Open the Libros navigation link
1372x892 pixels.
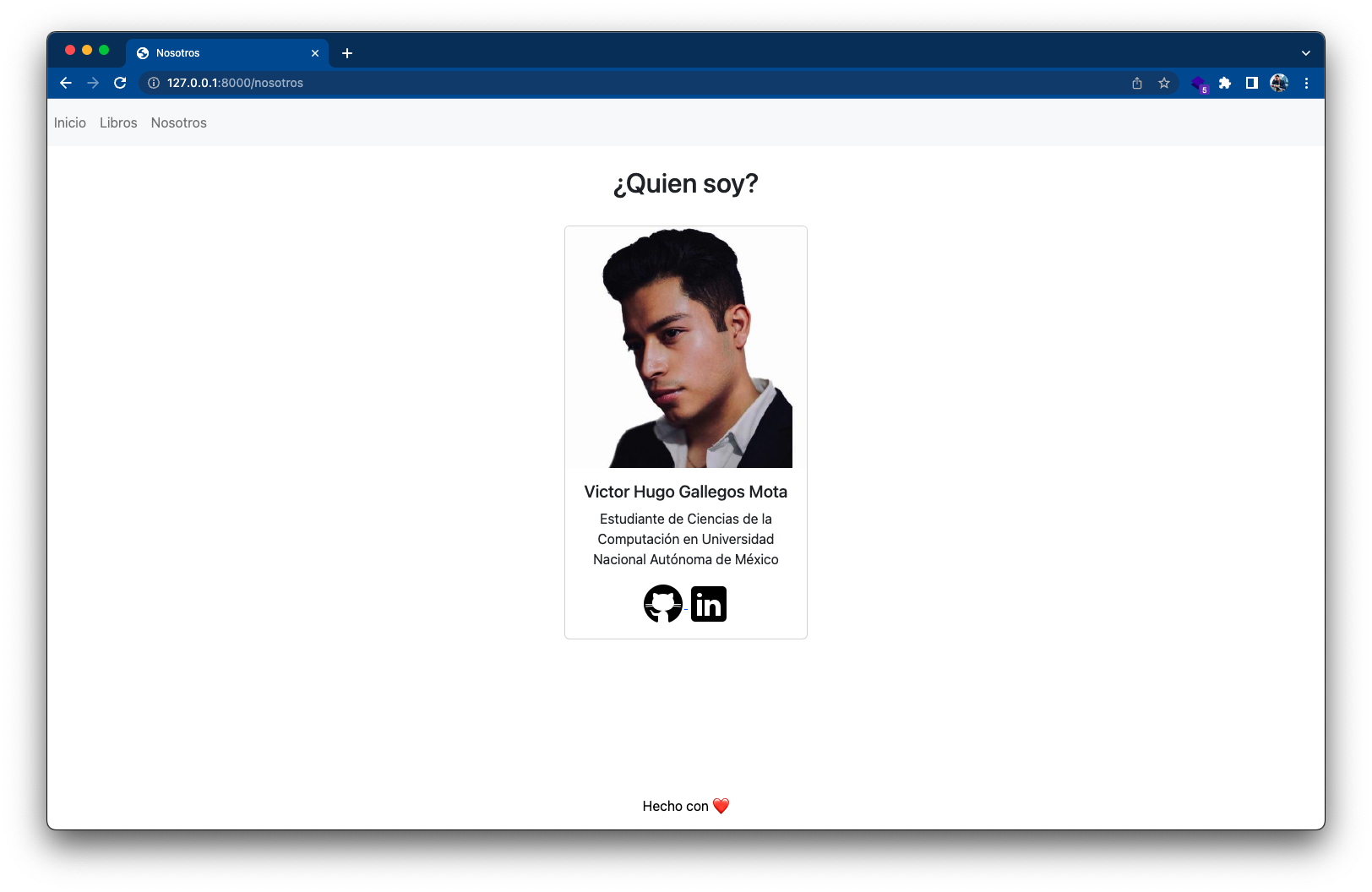[x=117, y=122]
